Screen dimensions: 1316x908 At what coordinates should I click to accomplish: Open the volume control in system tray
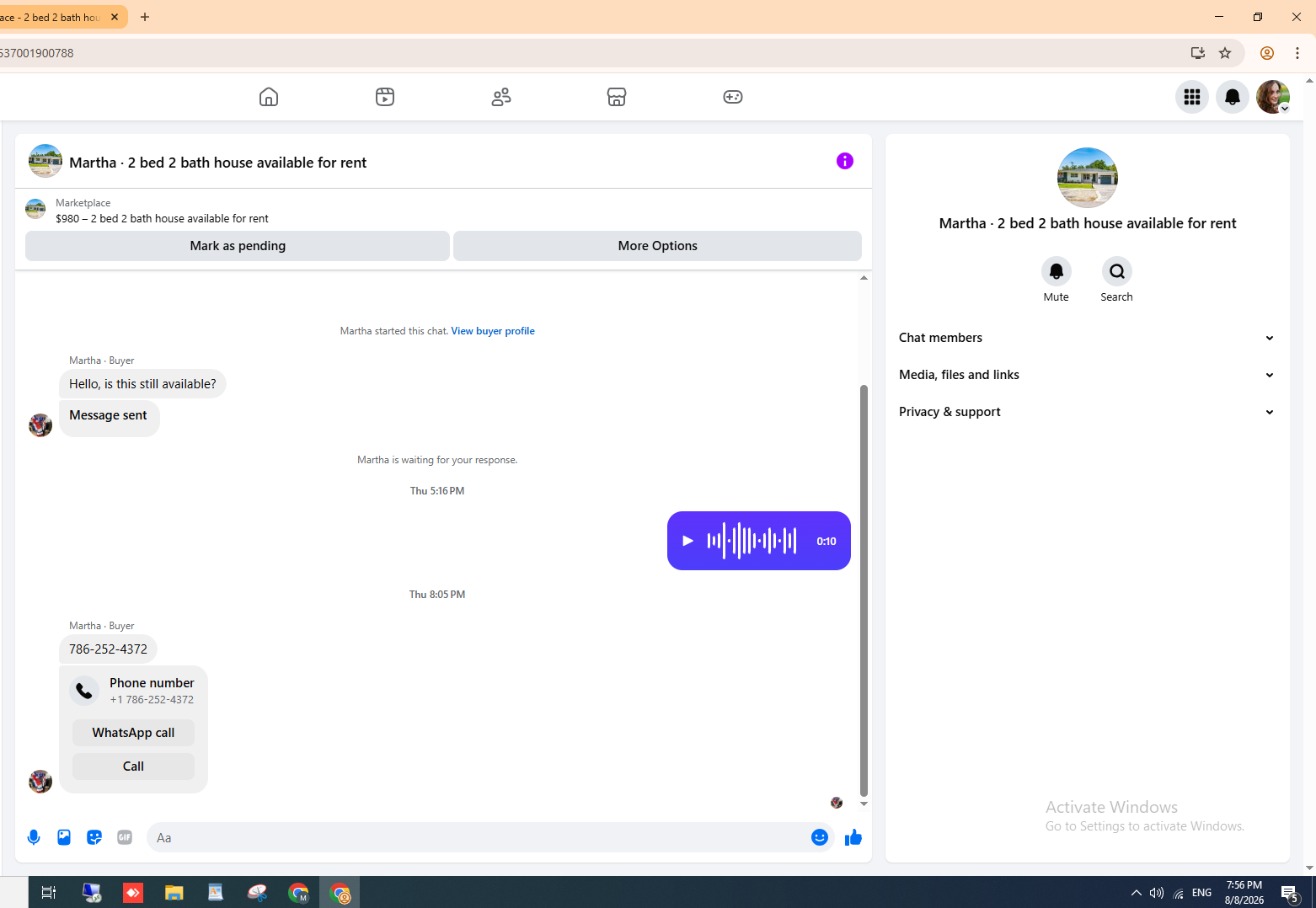click(1157, 893)
